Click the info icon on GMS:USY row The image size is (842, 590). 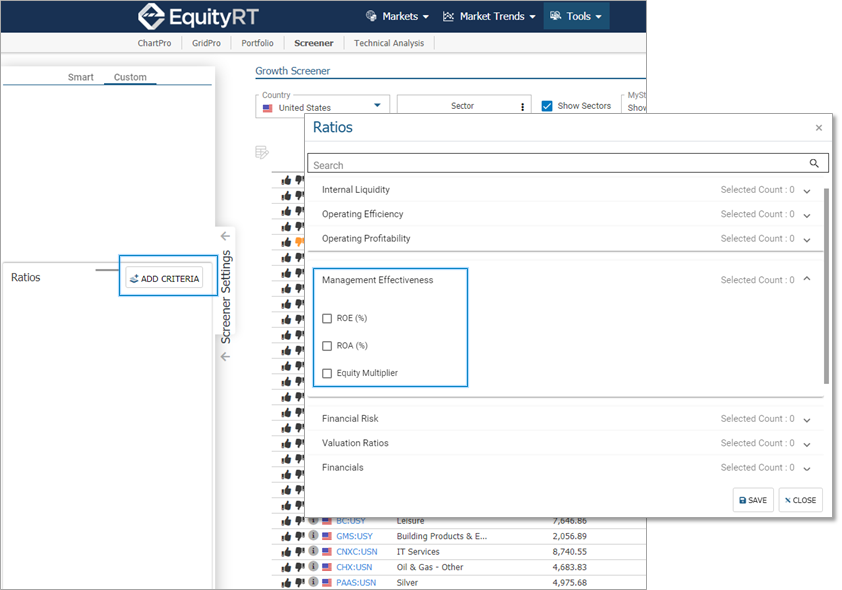coord(313,535)
